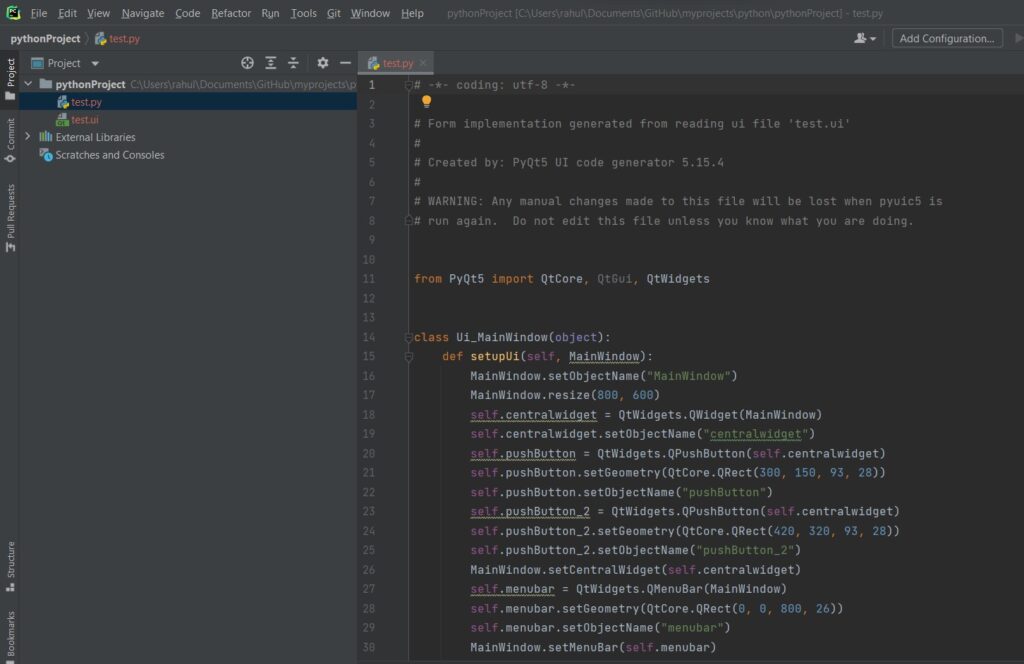
Task: Toggle the Pull Requests tool window
Action: [10, 217]
